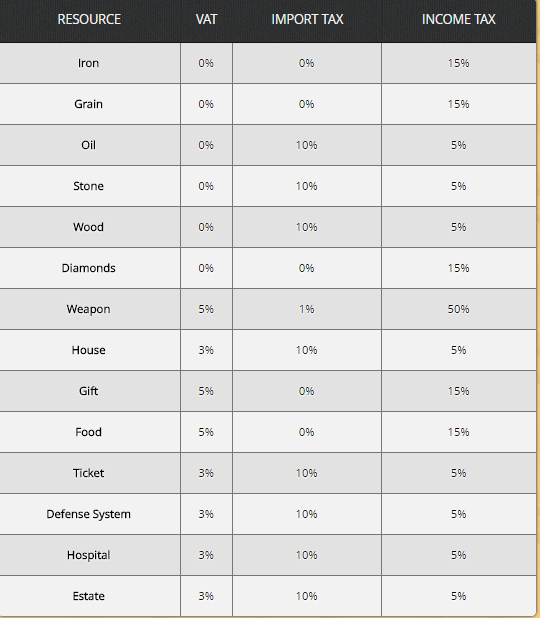Click the Estate resource name
This screenshot has height=618, width=540.
(88, 596)
